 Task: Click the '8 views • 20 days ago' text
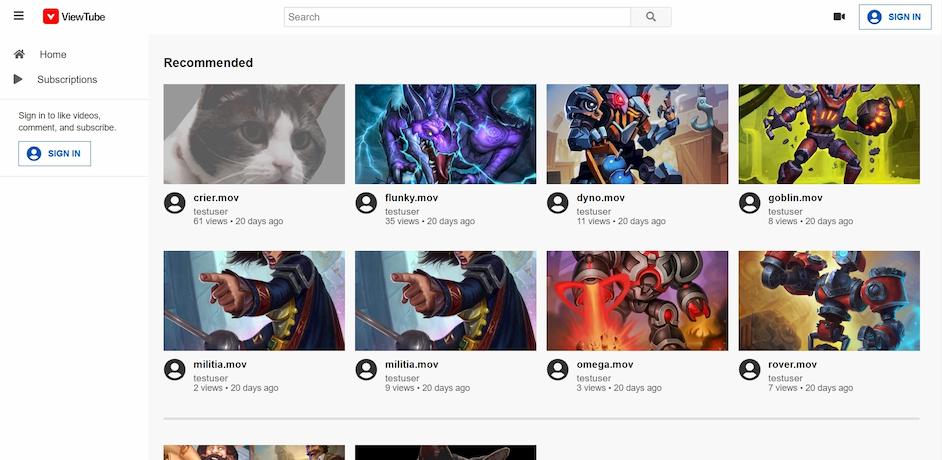810,221
